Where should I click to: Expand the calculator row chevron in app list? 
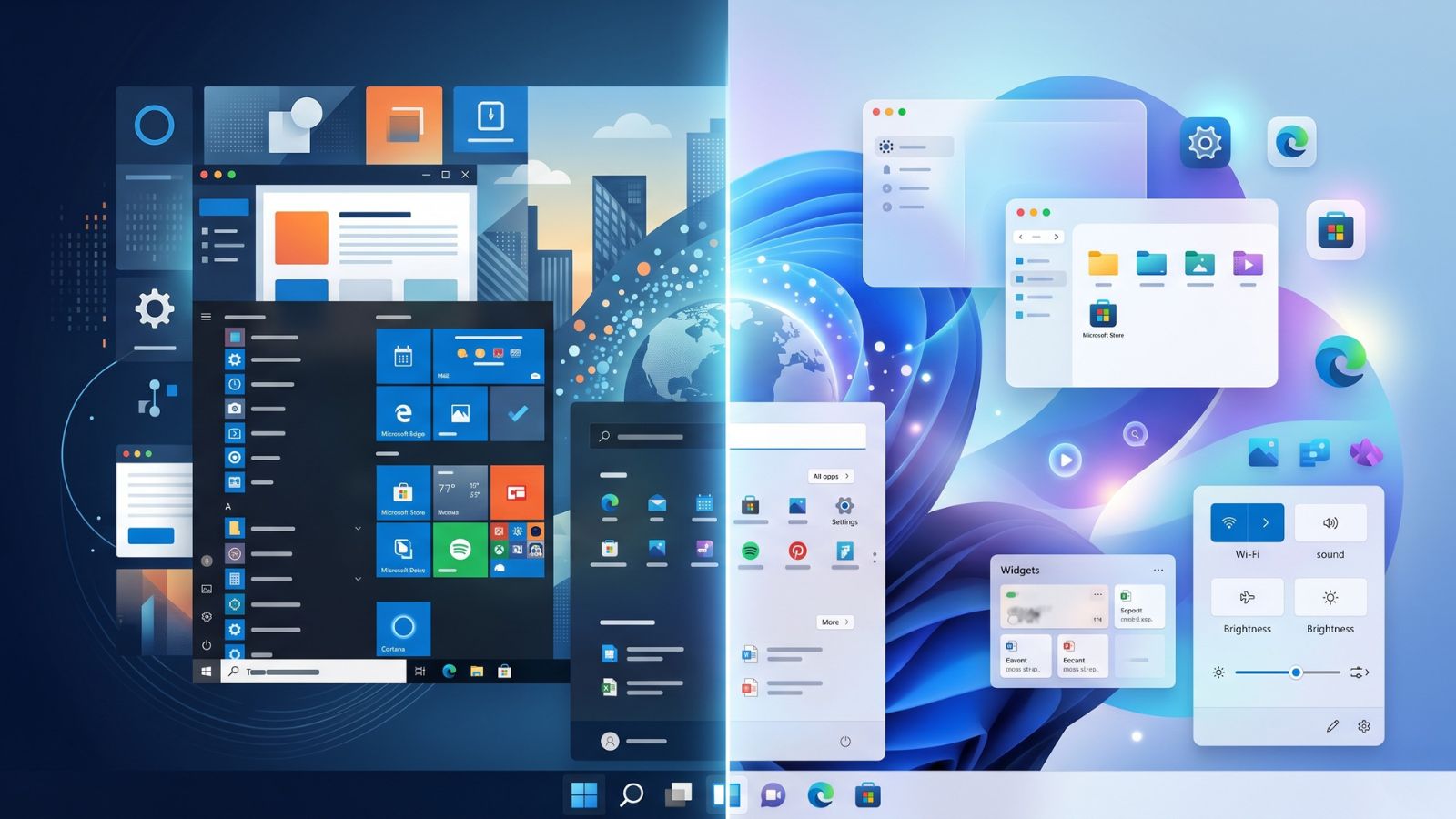(x=358, y=579)
